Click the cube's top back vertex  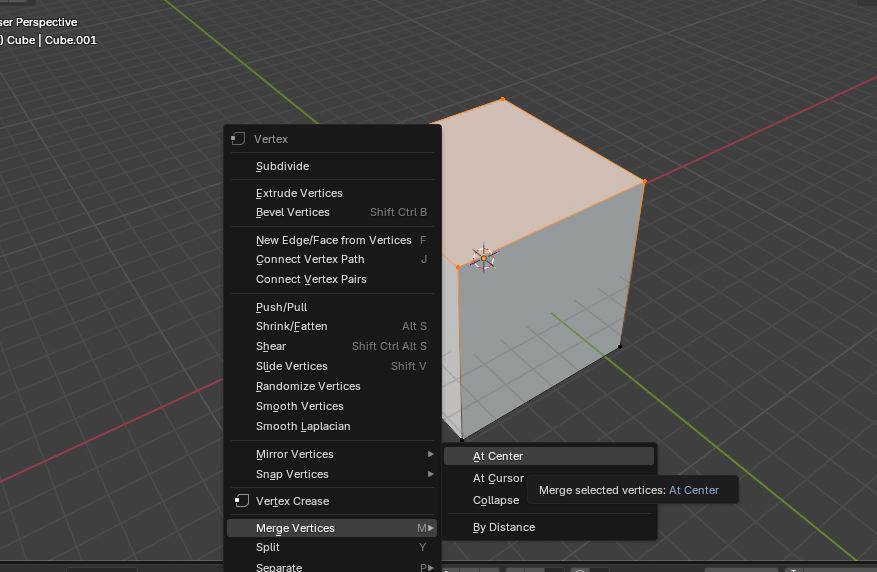tap(502, 99)
